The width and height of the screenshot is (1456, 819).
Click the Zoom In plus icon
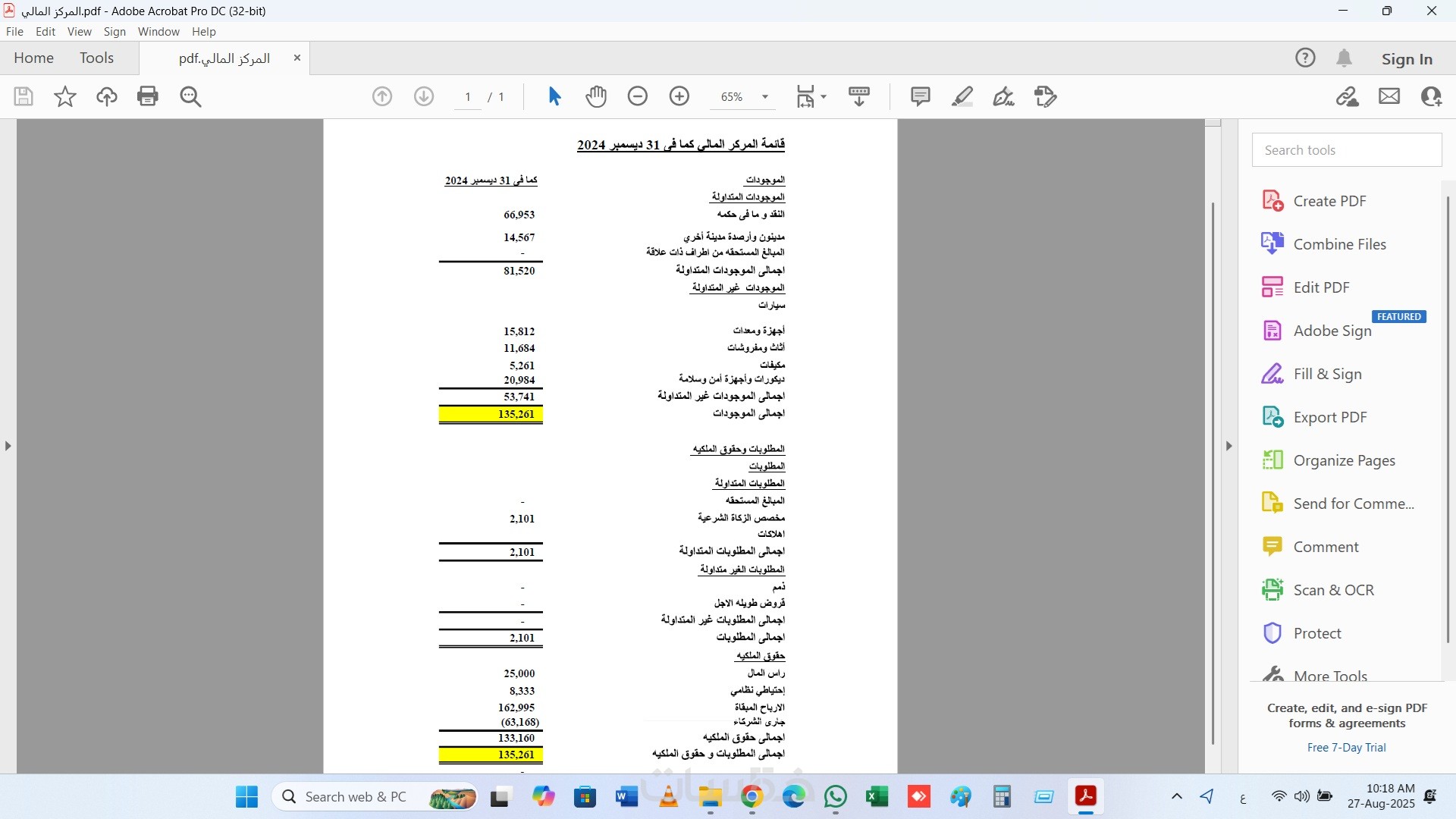tap(679, 96)
